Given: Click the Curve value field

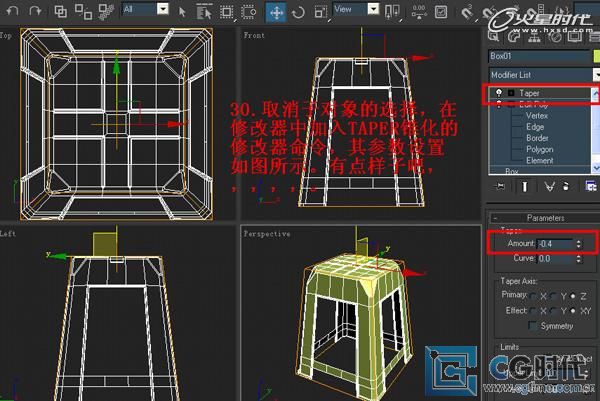Looking at the screenshot, I should coord(555,259).
